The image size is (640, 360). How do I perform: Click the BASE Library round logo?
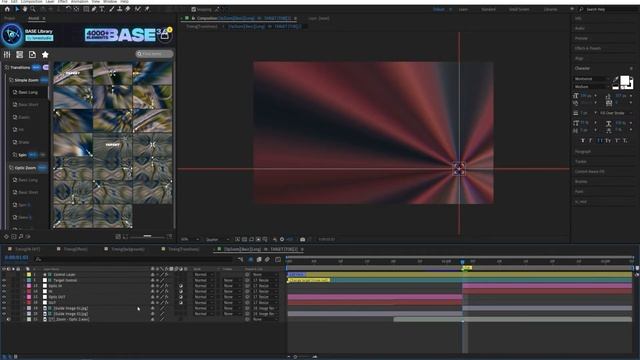(x=11, y=35)
